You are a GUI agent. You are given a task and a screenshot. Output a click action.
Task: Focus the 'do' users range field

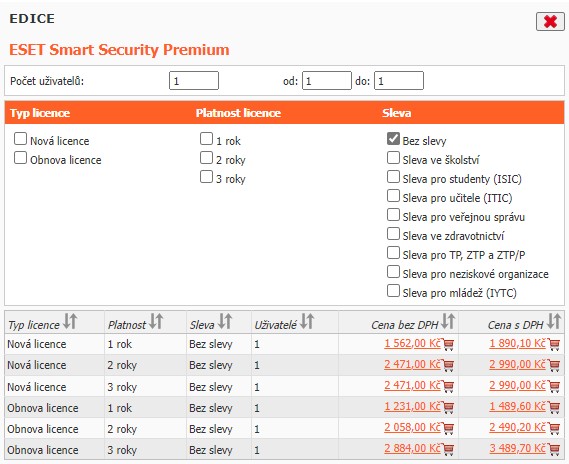point(399,81)
